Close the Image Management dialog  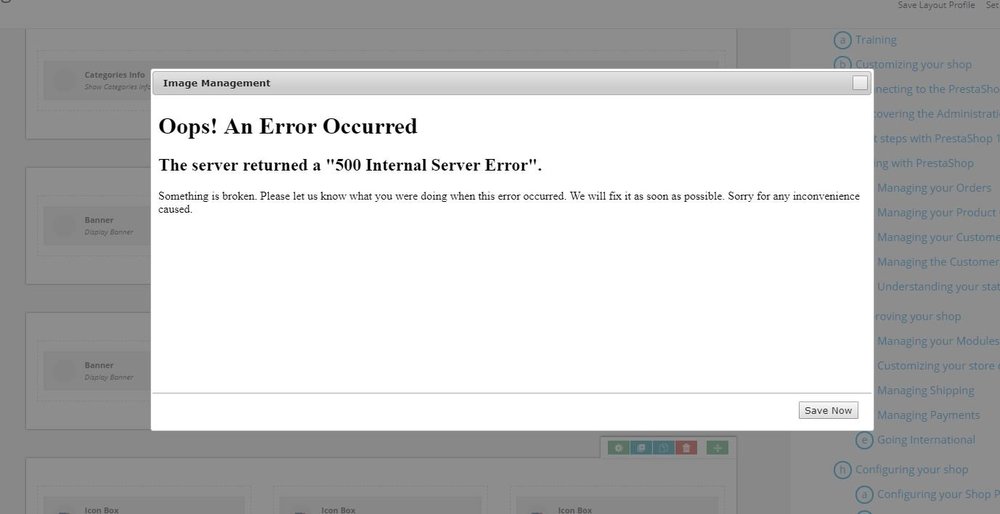click(860, 83)
